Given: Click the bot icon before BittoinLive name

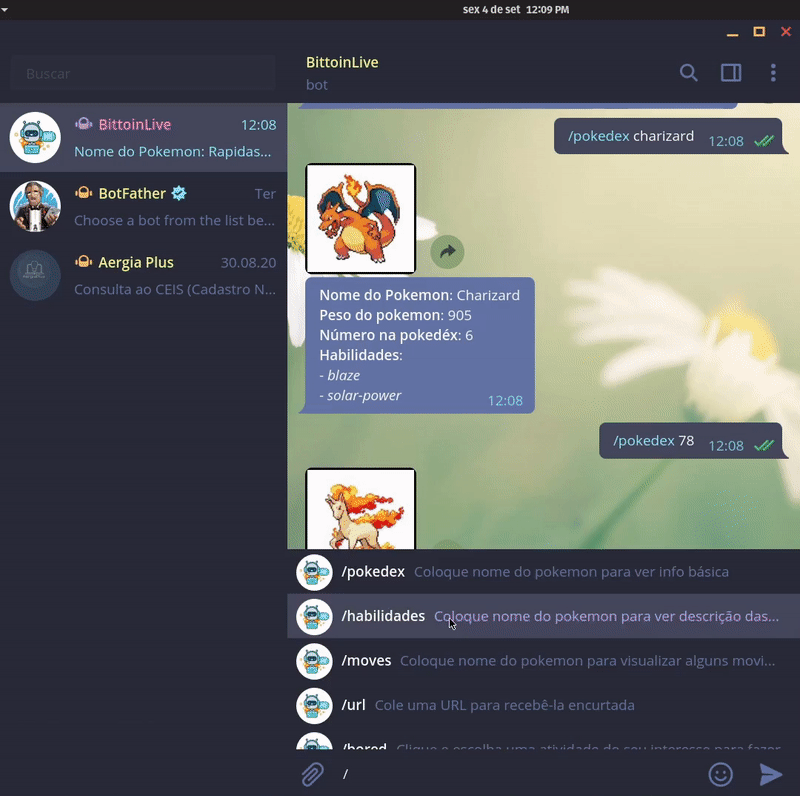Looking at the screenshot, I should pos(84,124).
